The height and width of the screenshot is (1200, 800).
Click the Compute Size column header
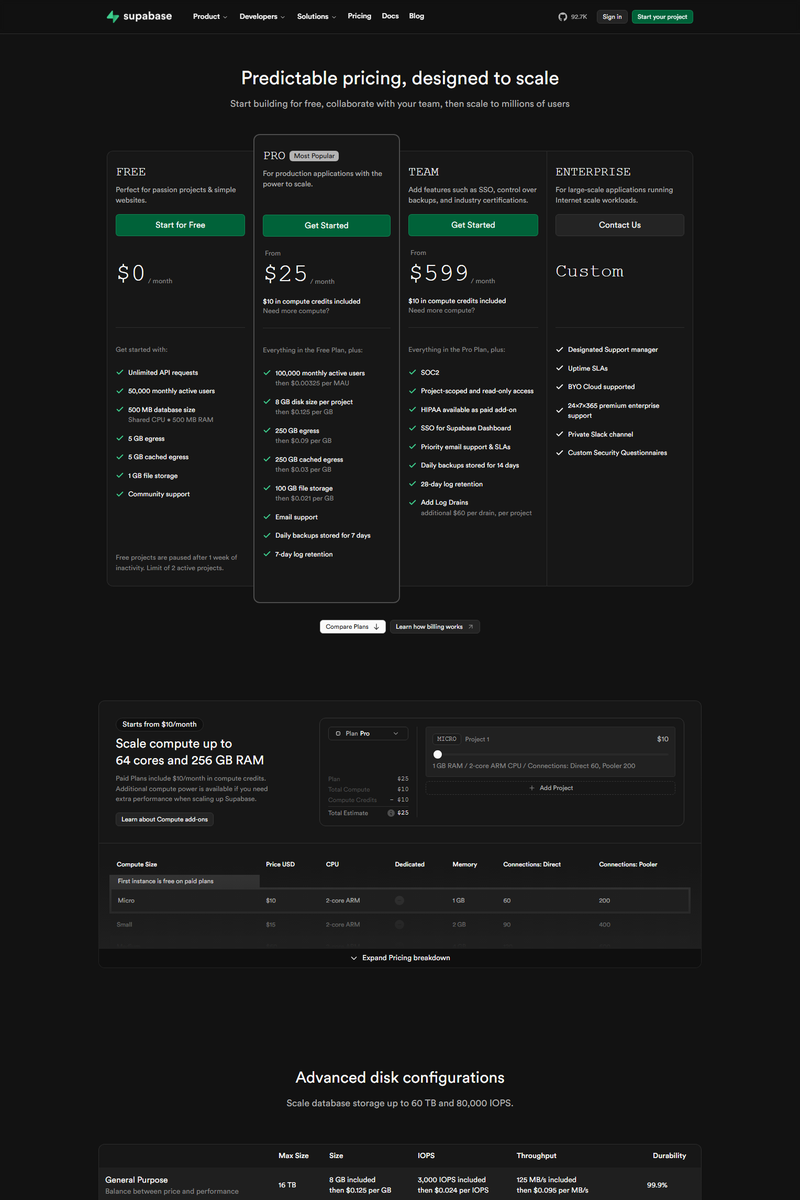137,864
